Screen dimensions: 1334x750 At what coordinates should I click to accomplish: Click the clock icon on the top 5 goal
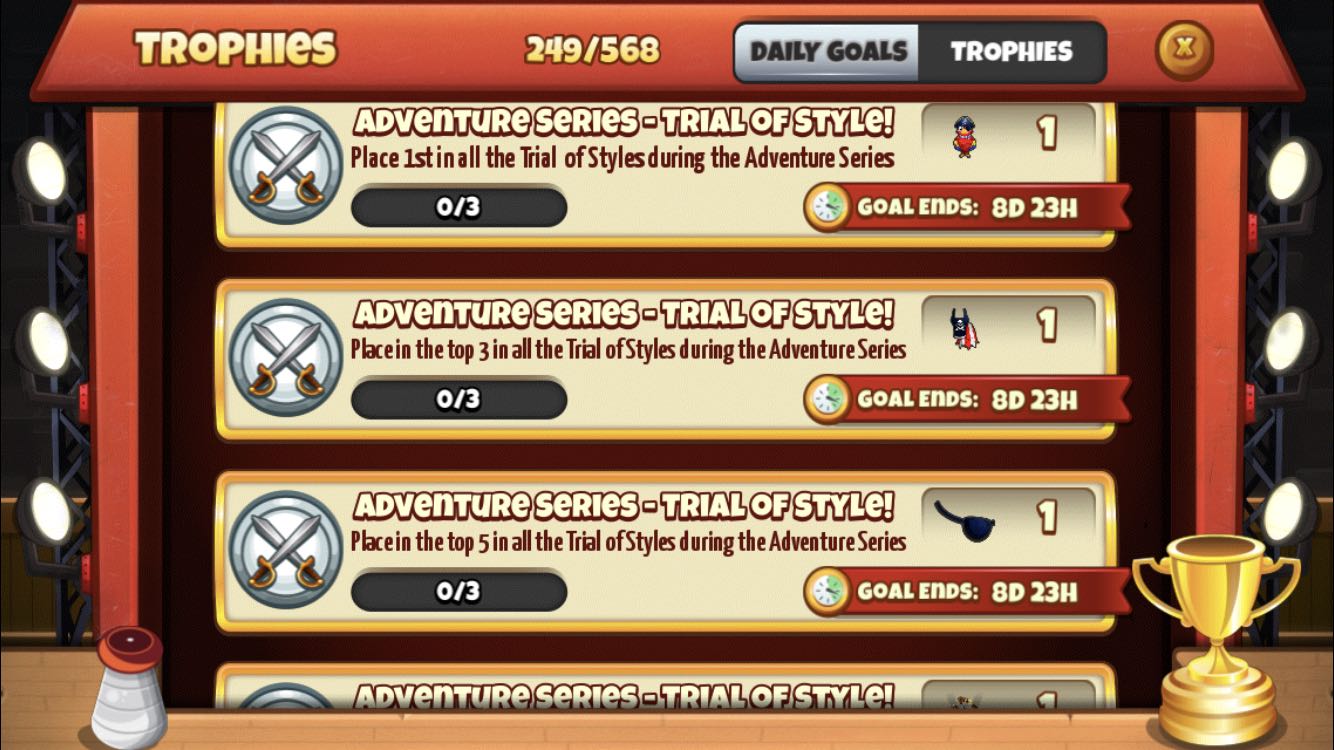click(x=828, y=591)
